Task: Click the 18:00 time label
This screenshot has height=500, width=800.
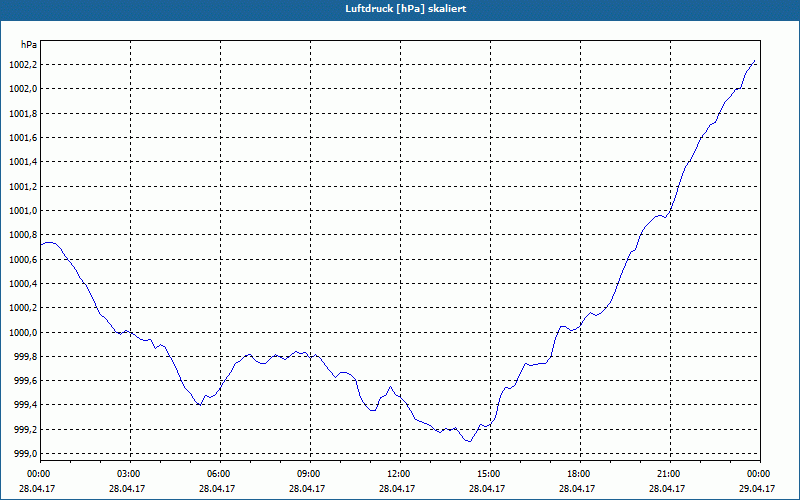Action: [580, 474]
